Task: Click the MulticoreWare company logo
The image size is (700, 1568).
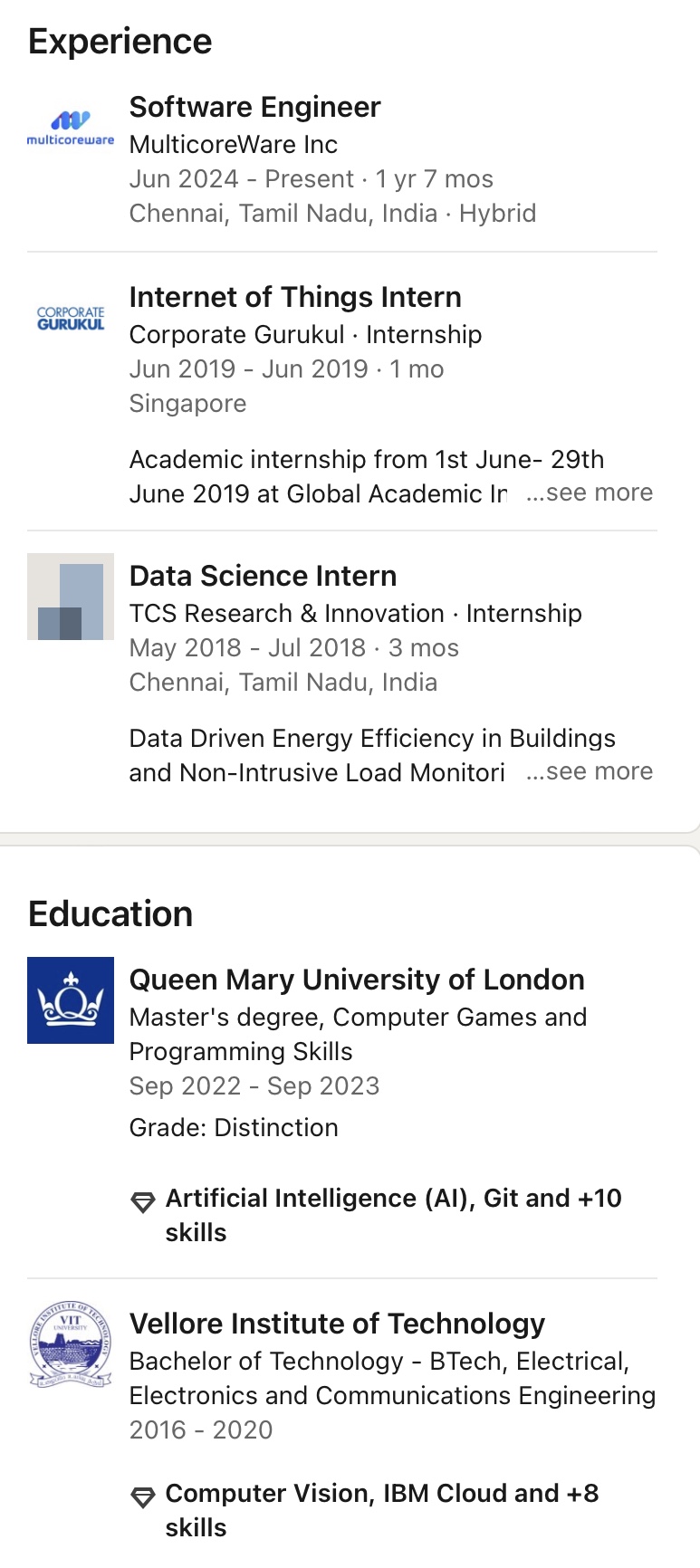Action: point(71,127)
